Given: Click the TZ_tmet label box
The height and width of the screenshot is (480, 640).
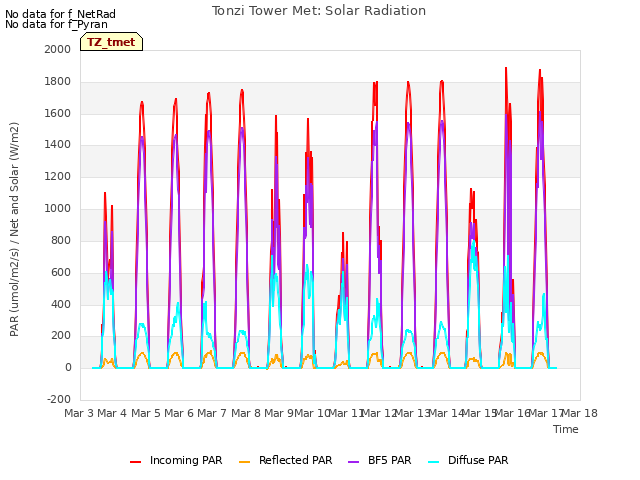Looking at the screenshot, I should click(x=111, y=42).
